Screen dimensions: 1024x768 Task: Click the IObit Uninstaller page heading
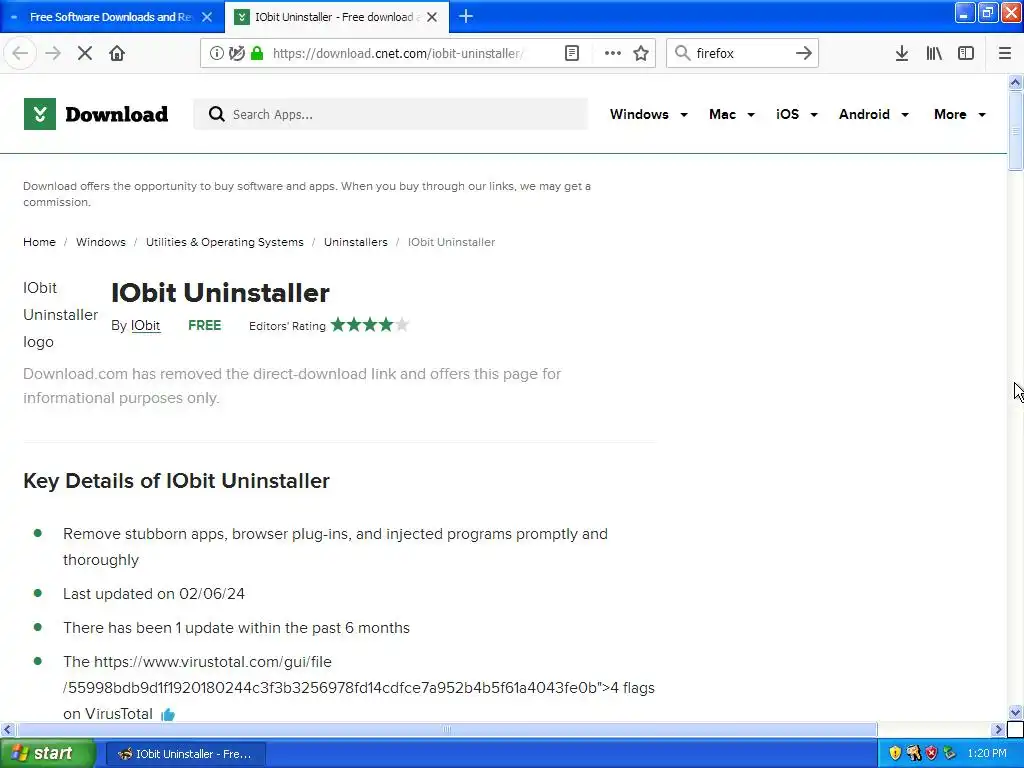(x=220, y=293)
